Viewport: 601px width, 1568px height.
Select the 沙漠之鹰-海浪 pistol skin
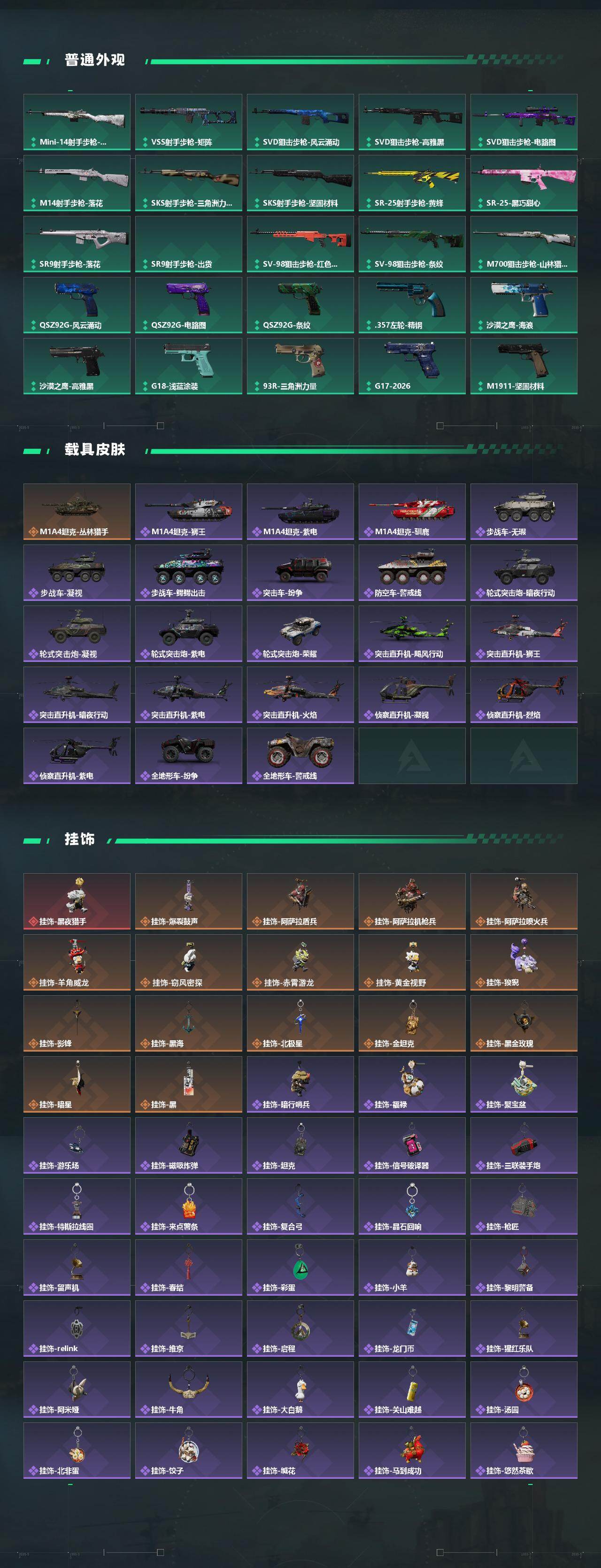click(x=524, y=305)
